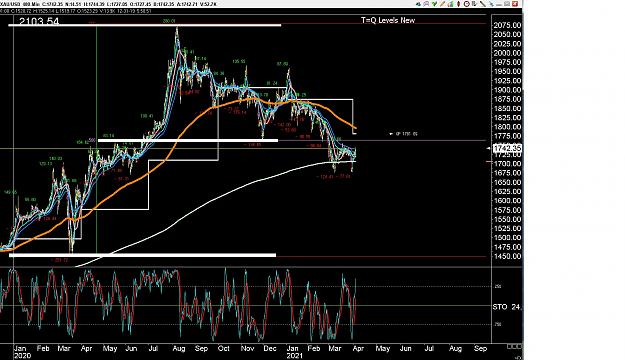The width and height of the screenshot is (625, 360).
Task: Click the thick white line near 1450
Action: 142,255
